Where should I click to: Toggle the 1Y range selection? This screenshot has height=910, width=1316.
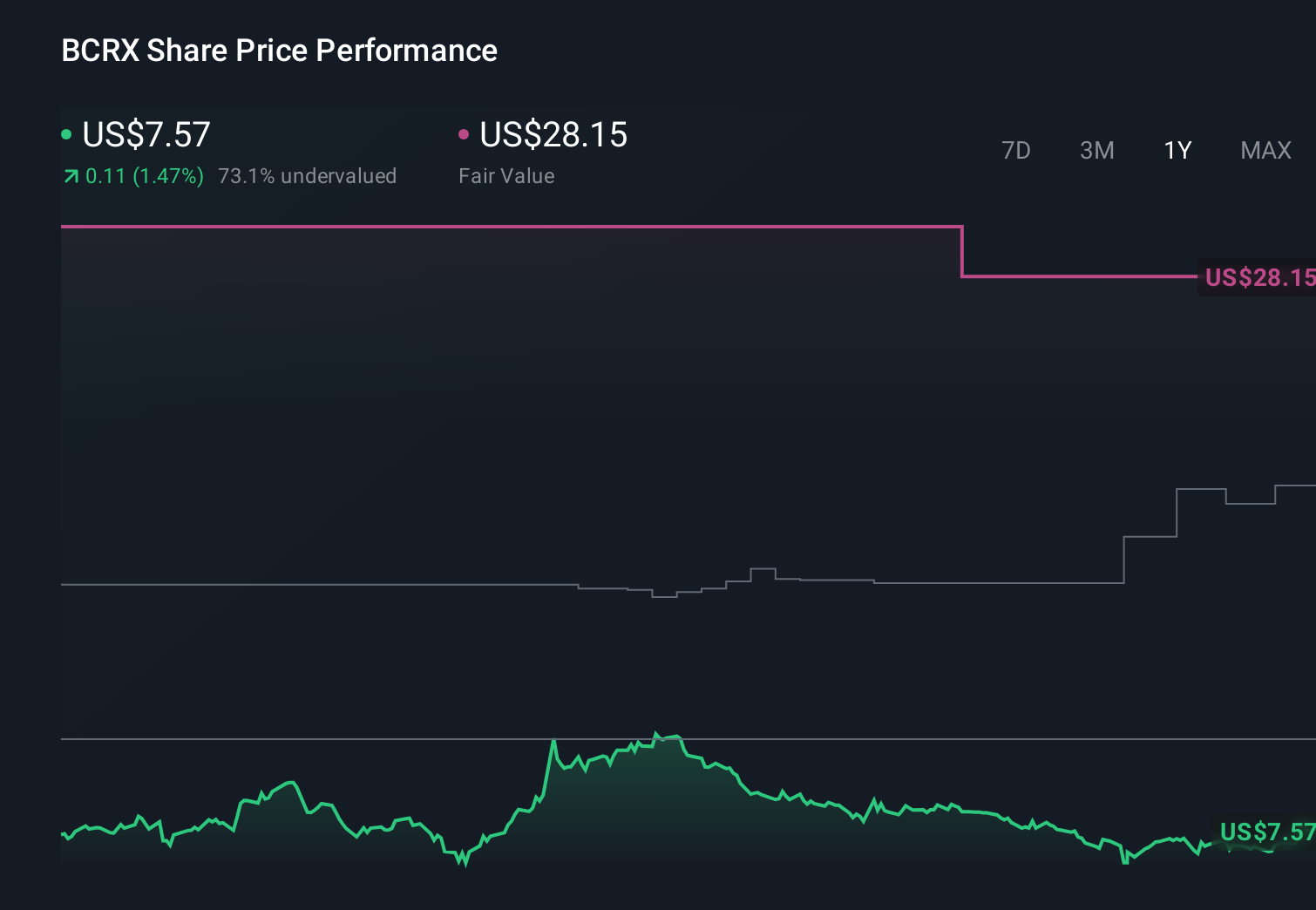coord(1177,150)
